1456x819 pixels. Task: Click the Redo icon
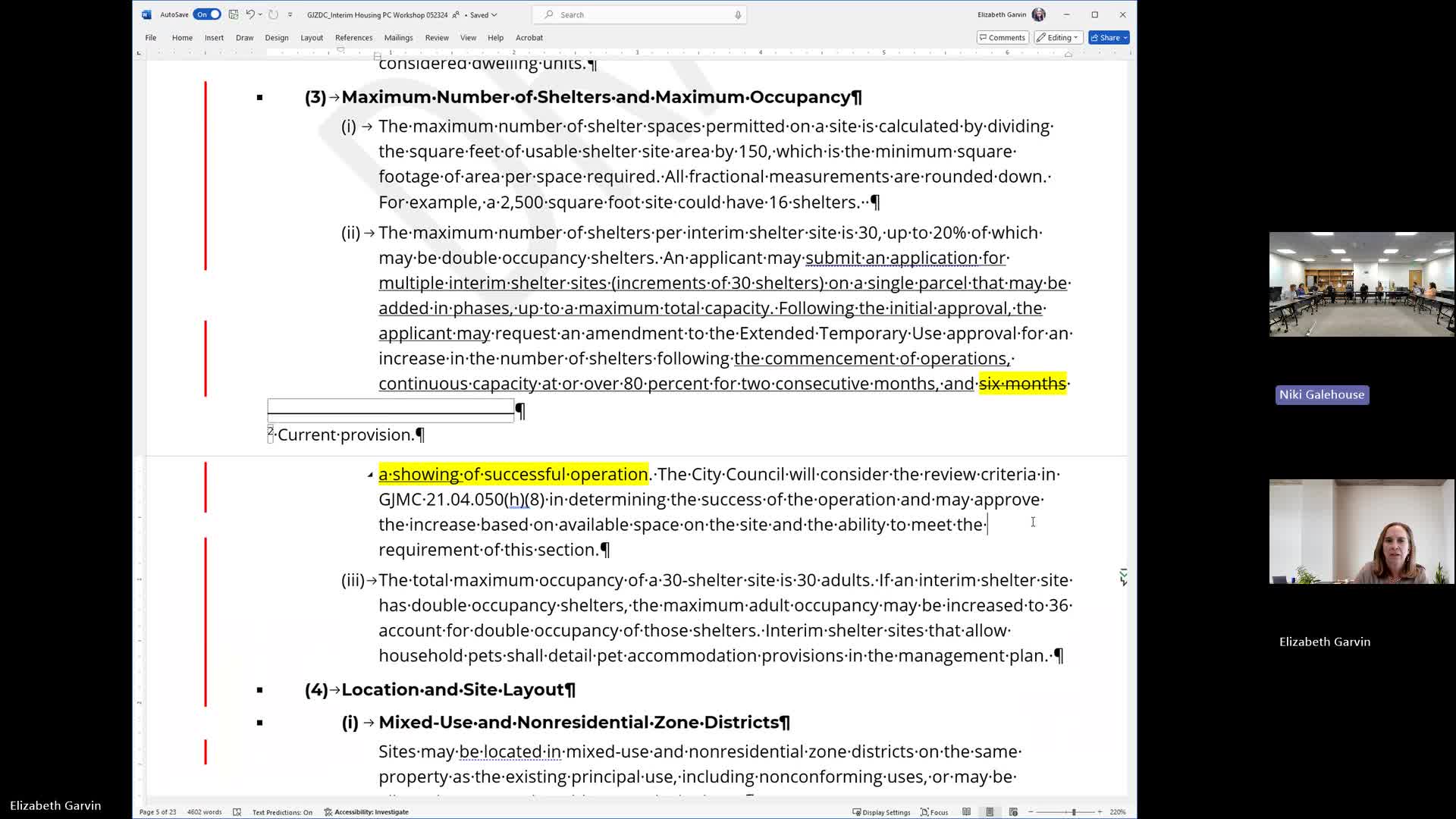(x=273, y=14)
